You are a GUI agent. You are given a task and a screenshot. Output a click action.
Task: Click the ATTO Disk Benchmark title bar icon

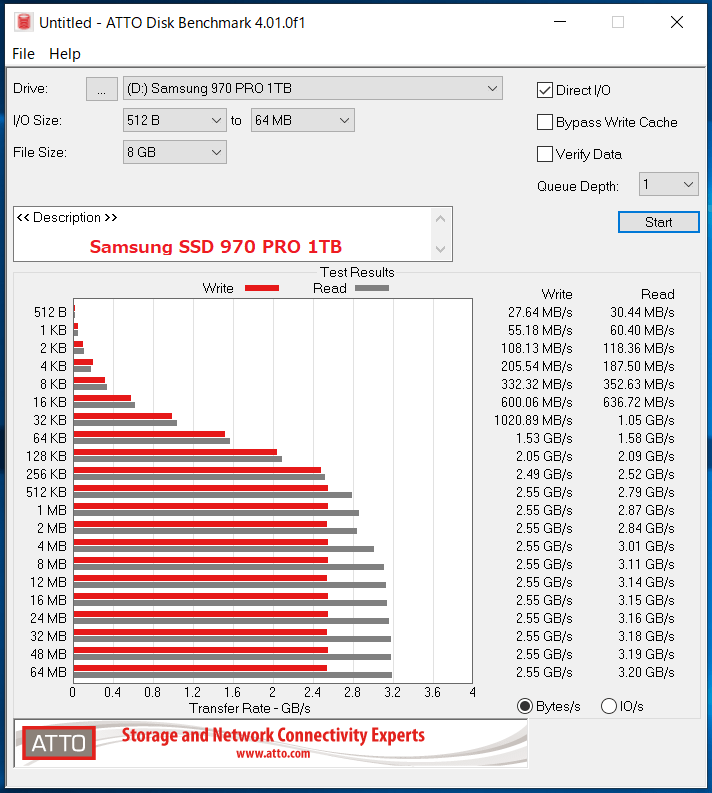tap(23, 22)
